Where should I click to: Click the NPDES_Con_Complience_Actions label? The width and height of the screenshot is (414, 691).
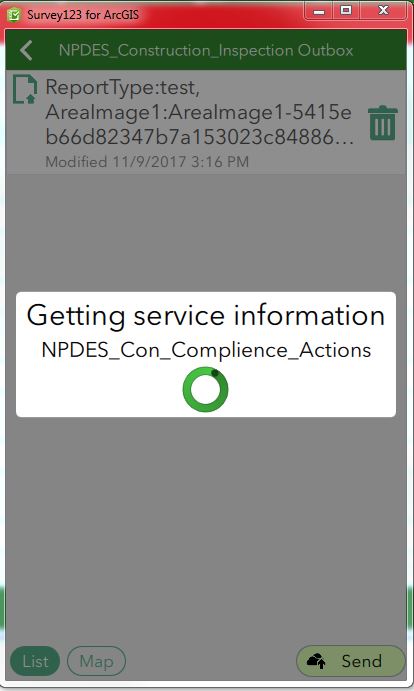[x=206, y=350]
